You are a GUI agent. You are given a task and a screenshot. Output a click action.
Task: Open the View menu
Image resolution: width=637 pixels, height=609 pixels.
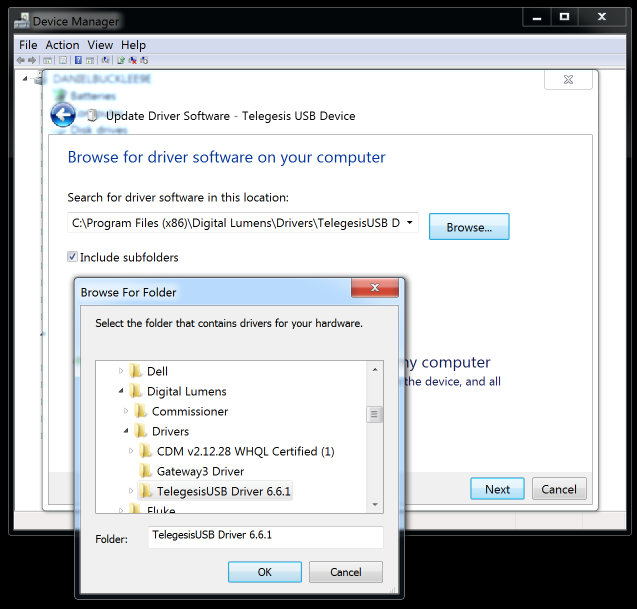coord(100,45)
